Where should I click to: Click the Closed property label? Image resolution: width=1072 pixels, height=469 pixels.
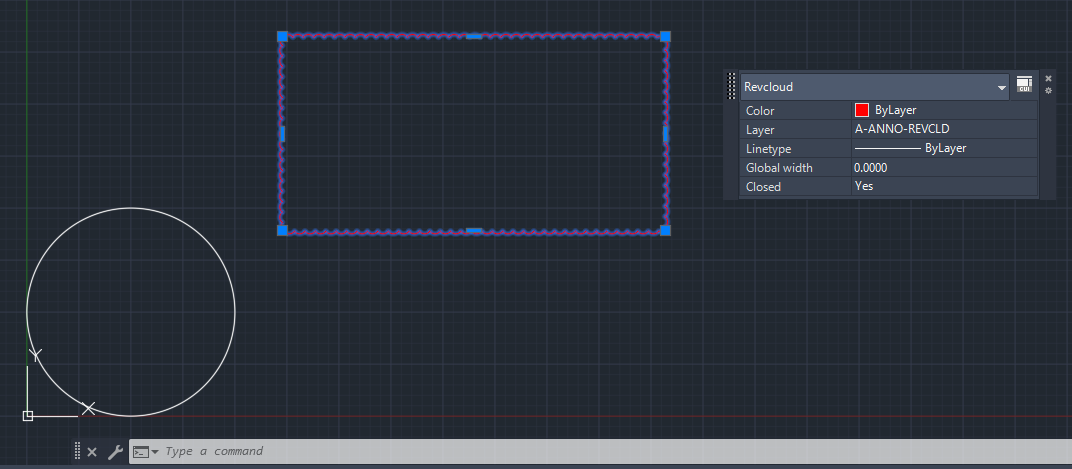pyautogui.click(x=763, y=187)
